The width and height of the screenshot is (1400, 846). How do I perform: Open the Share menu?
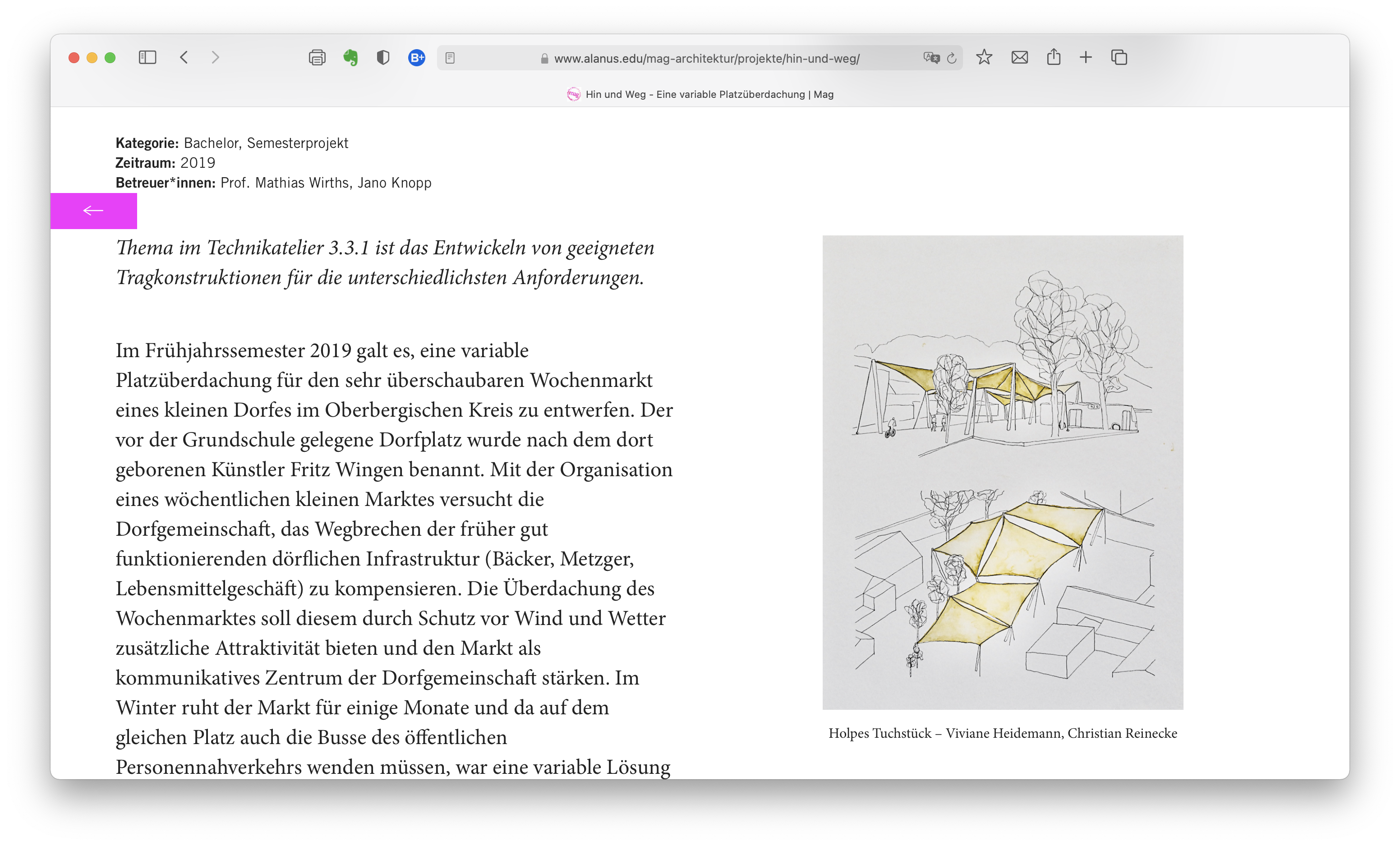(1054, 57)
